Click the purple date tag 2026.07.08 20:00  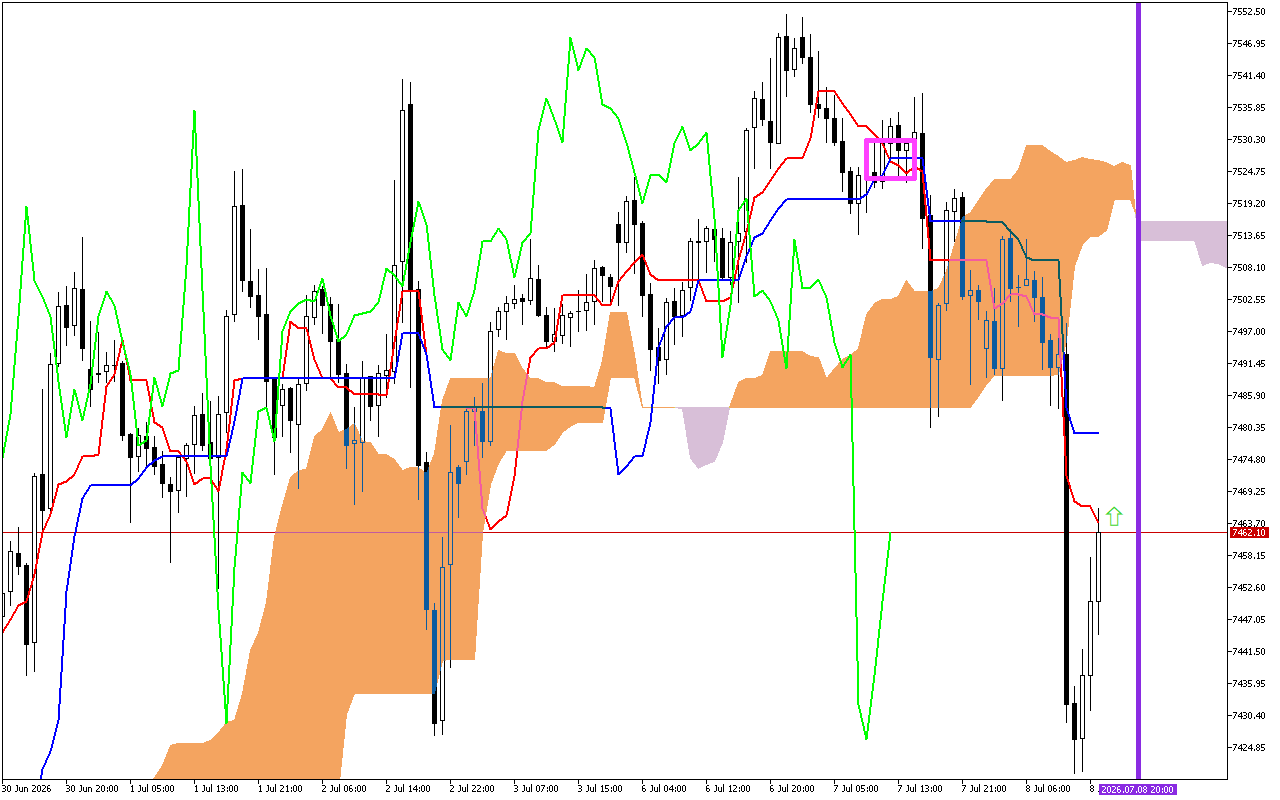pos(1137,789)
